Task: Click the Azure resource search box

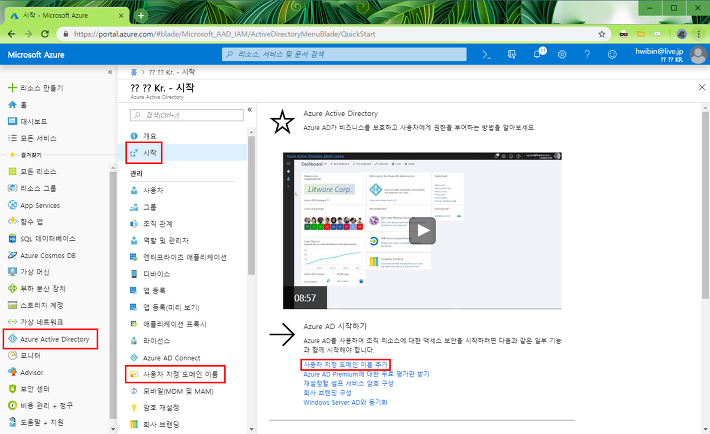Action: click(x=344, y=54)
